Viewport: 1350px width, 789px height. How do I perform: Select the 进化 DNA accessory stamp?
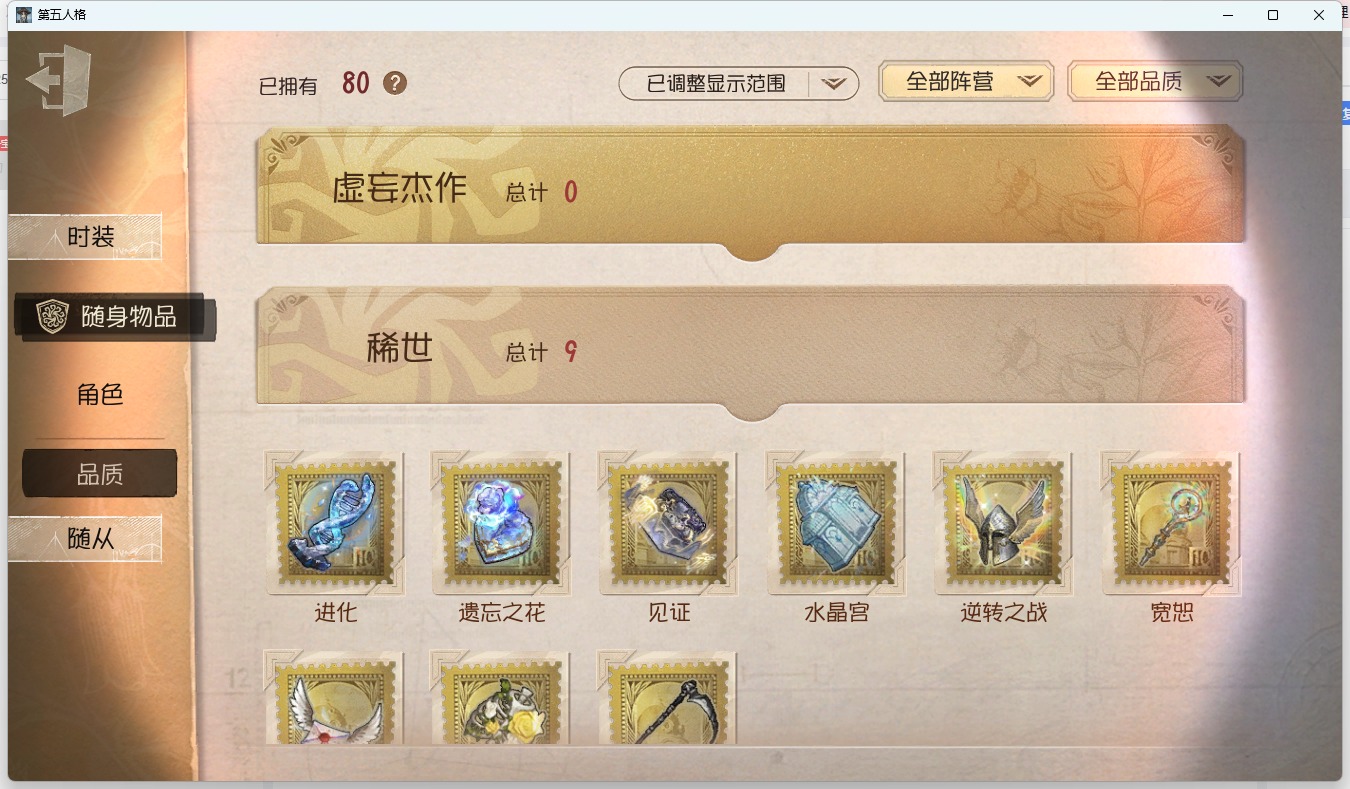coord(334,523)
